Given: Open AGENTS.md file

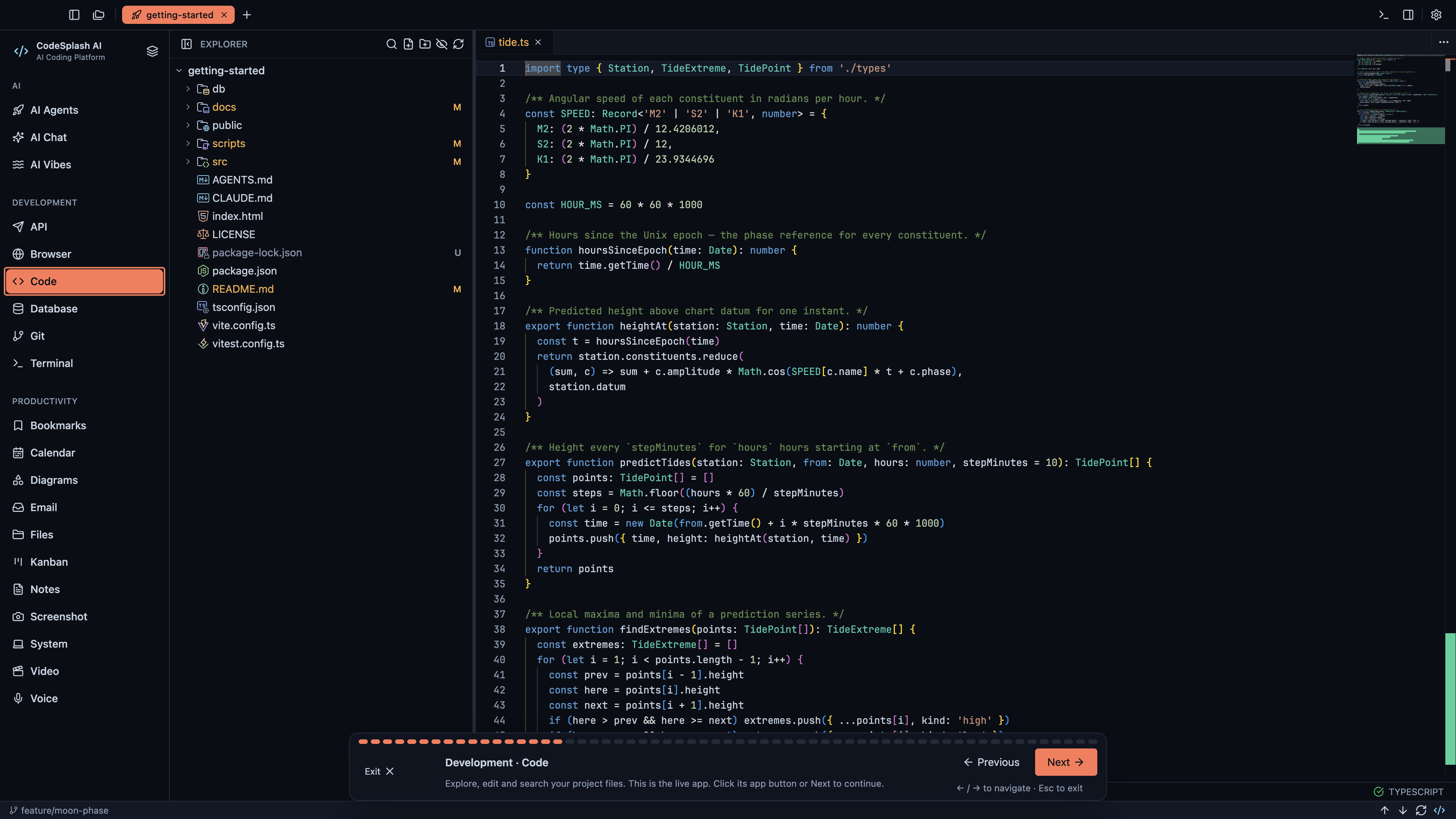Looking at the screenshot, I should click(321, 180).
